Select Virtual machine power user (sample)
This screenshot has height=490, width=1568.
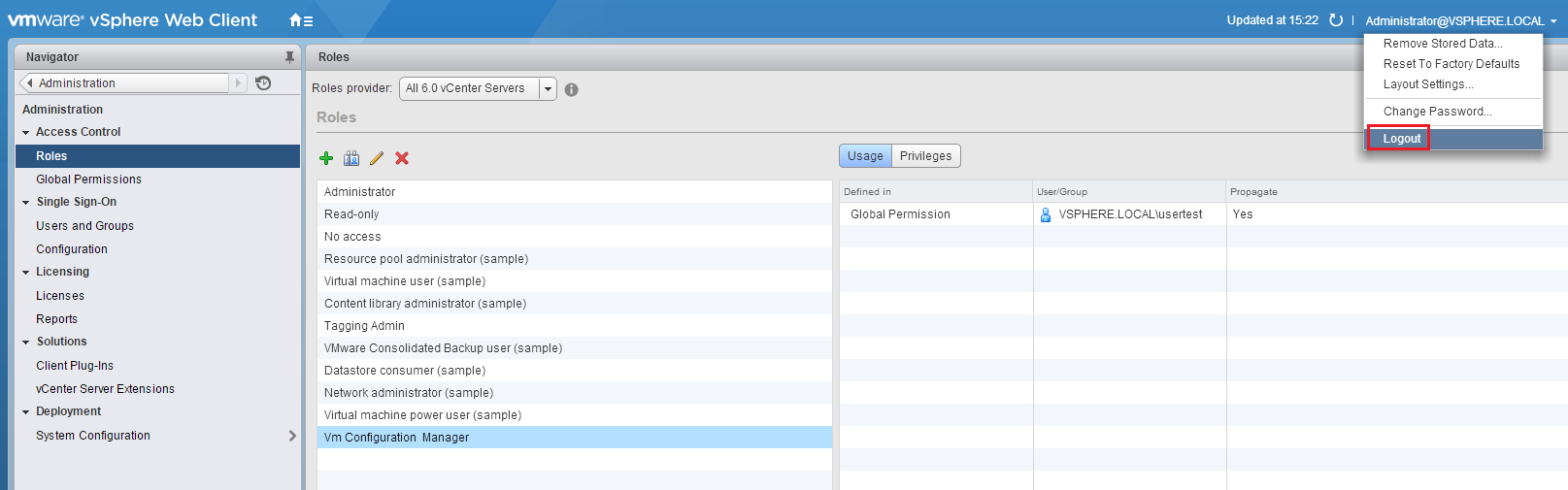[x=575, y=415]
